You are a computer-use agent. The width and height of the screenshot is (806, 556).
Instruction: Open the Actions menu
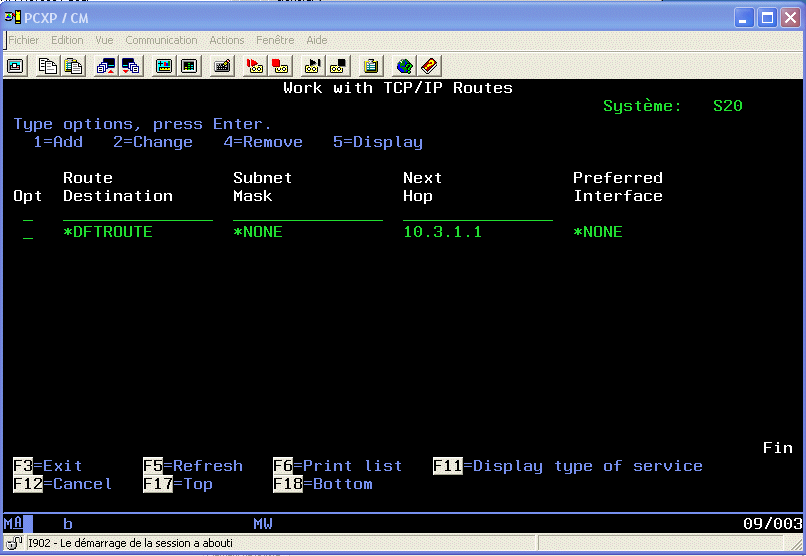click(227, 40)
